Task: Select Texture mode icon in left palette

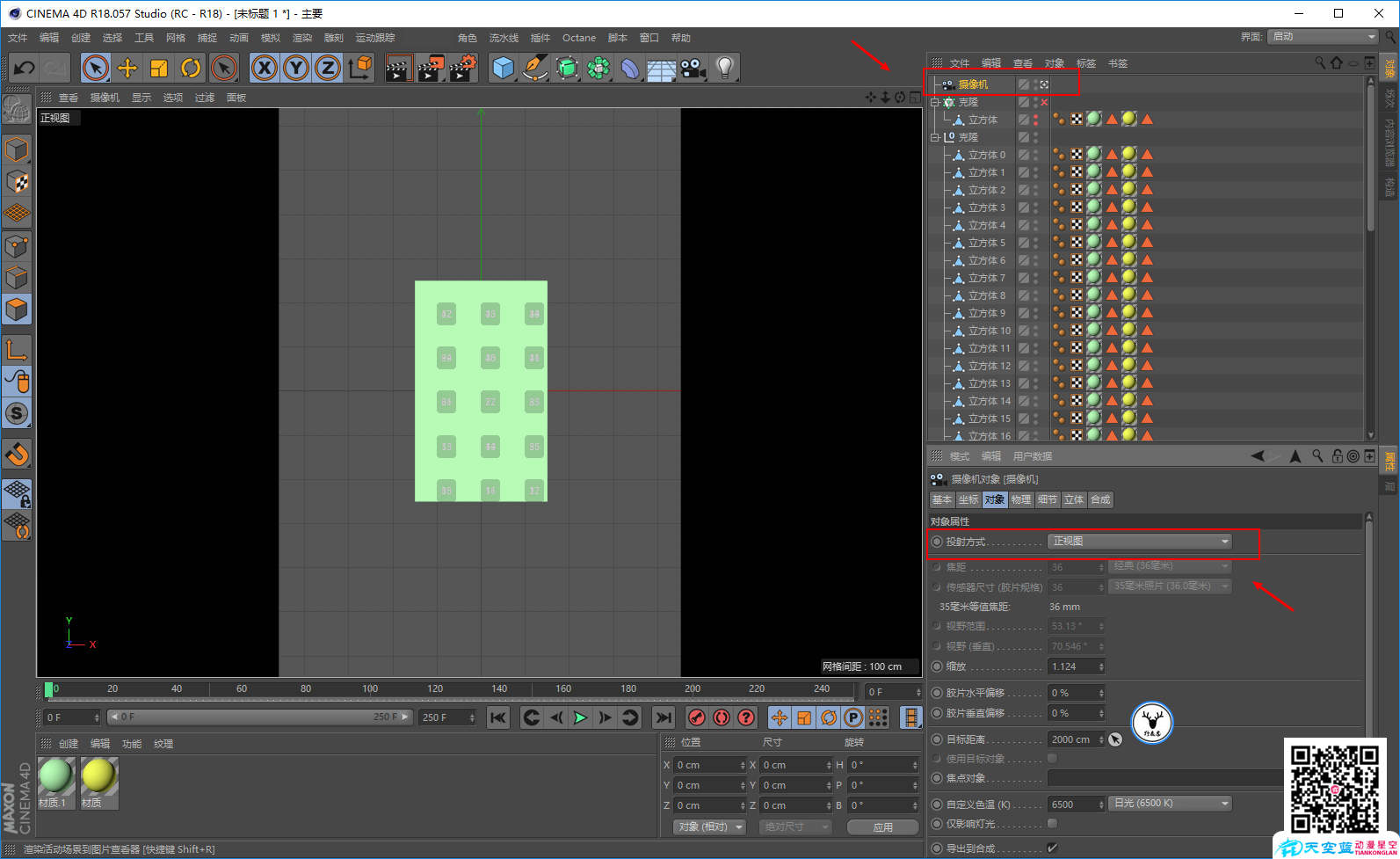Action: pos(17,182)
